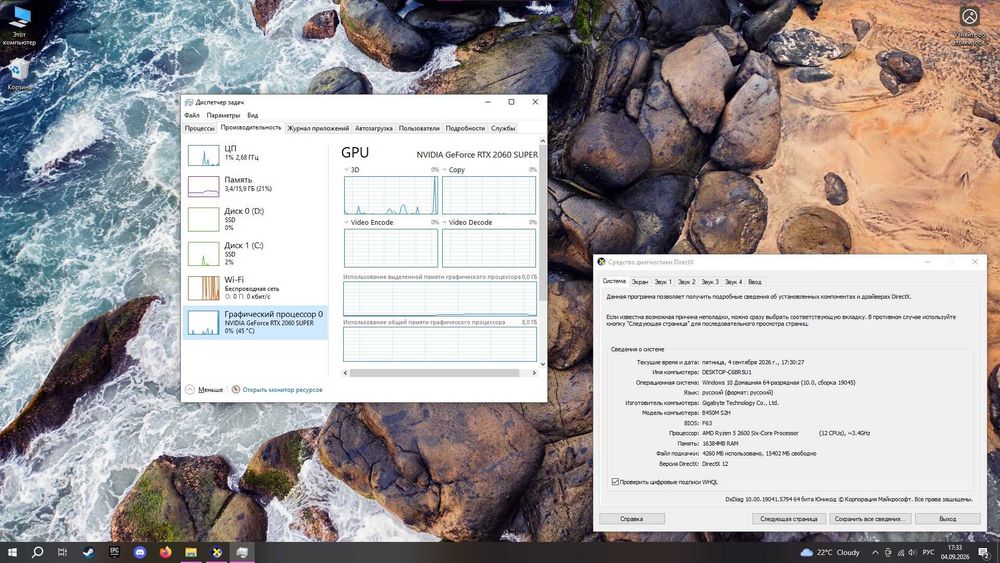Switch to Task Manager taskbar icon
This screenshot has width=1000, height=563.
point(242,552)
